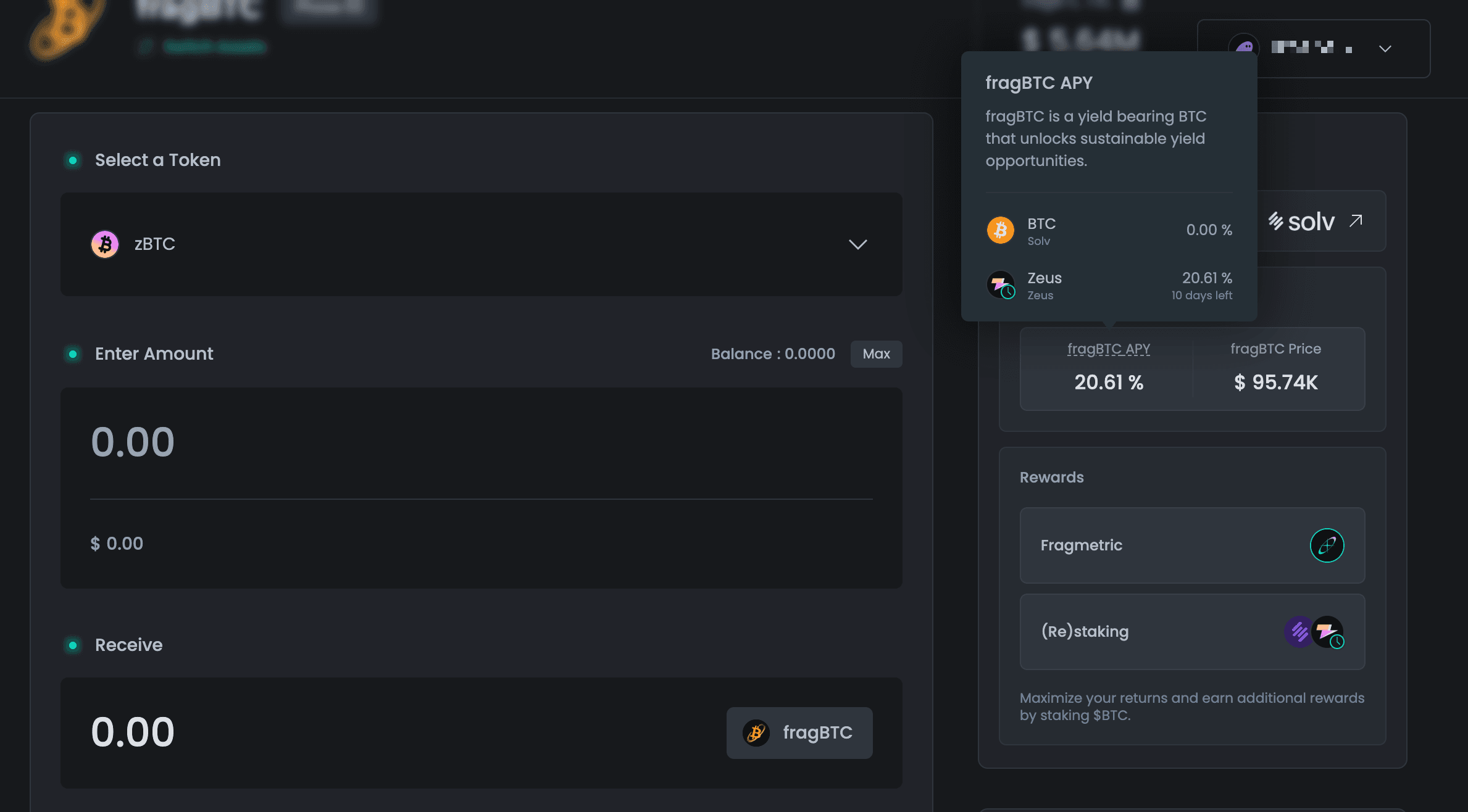Click the solv logo link
This screenshot has height=812, width=1468.
coord(1301,221)
